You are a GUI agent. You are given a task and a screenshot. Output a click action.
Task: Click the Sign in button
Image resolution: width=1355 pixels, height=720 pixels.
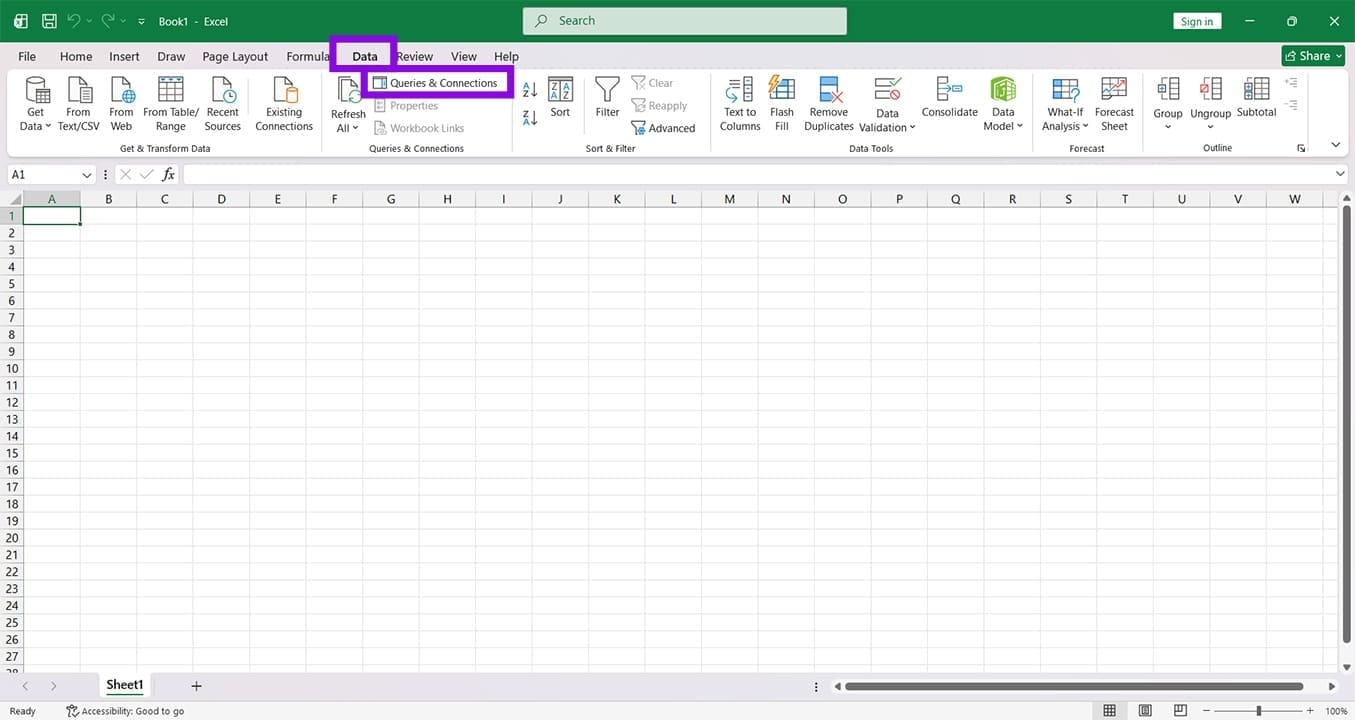coord(1196,21)
